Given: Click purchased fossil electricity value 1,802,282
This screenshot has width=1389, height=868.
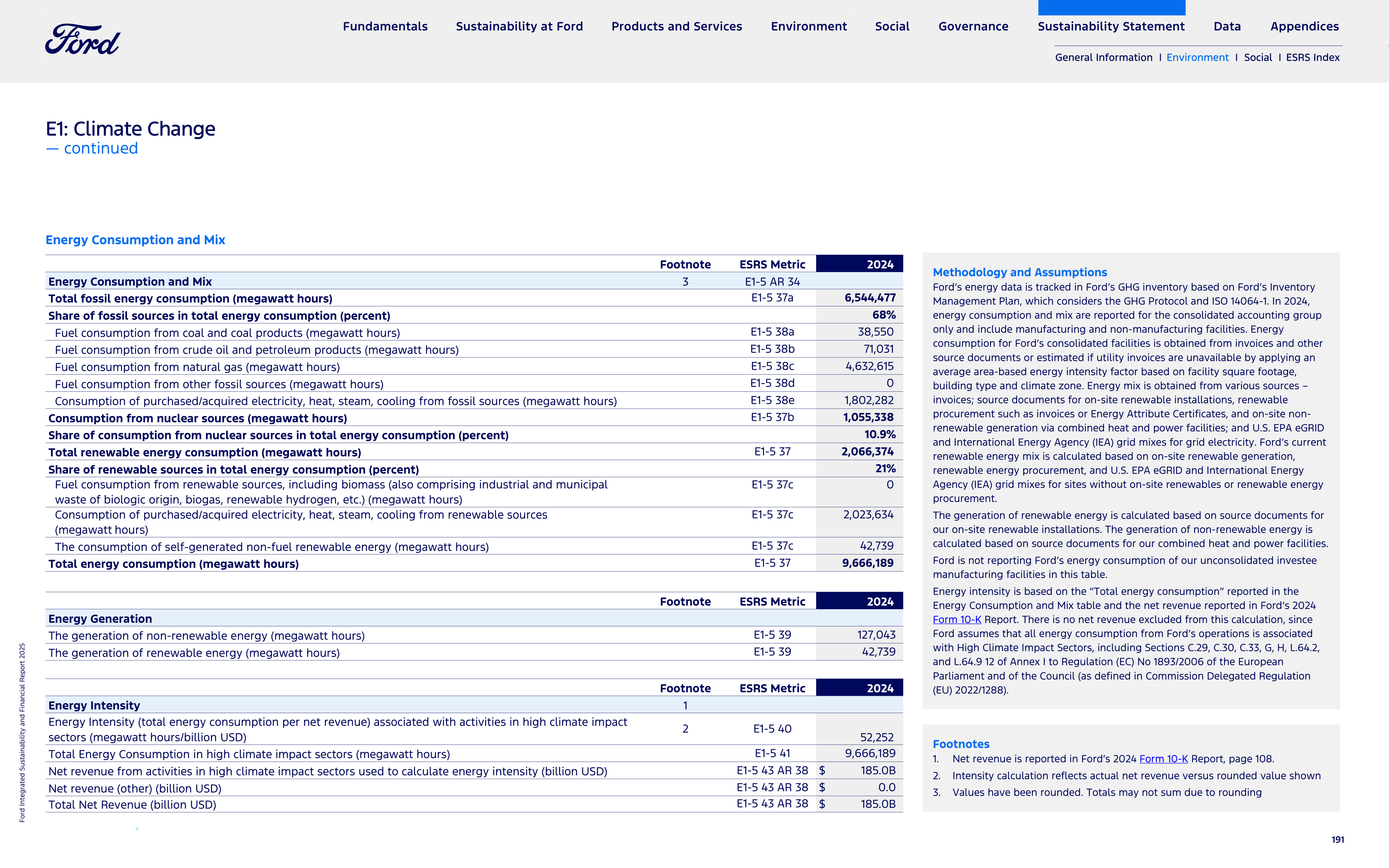Looking at the screenshot, I should click(869, 401).
